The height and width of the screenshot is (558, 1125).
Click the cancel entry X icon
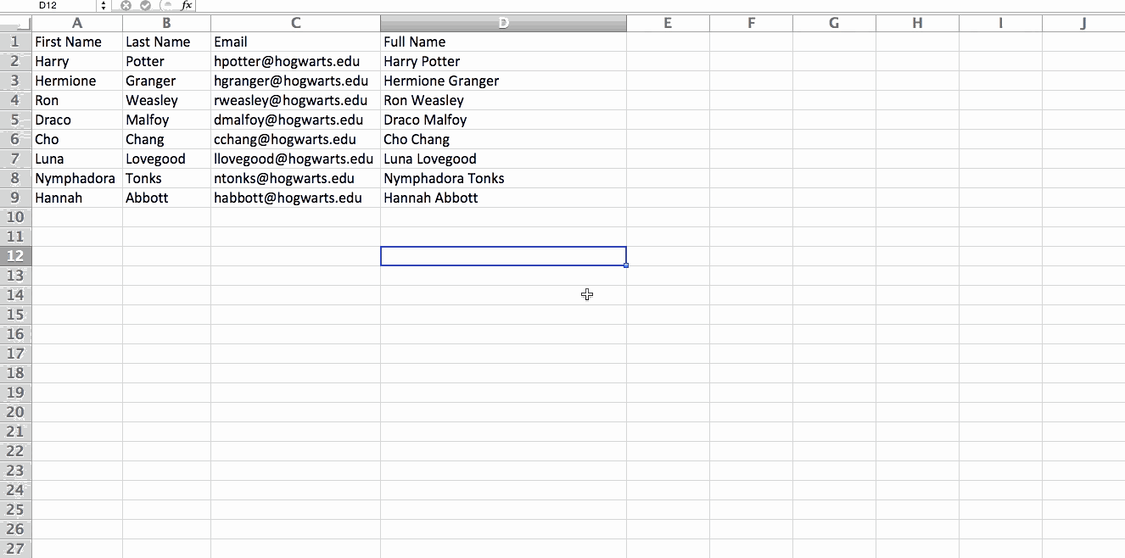click(126, 5)
